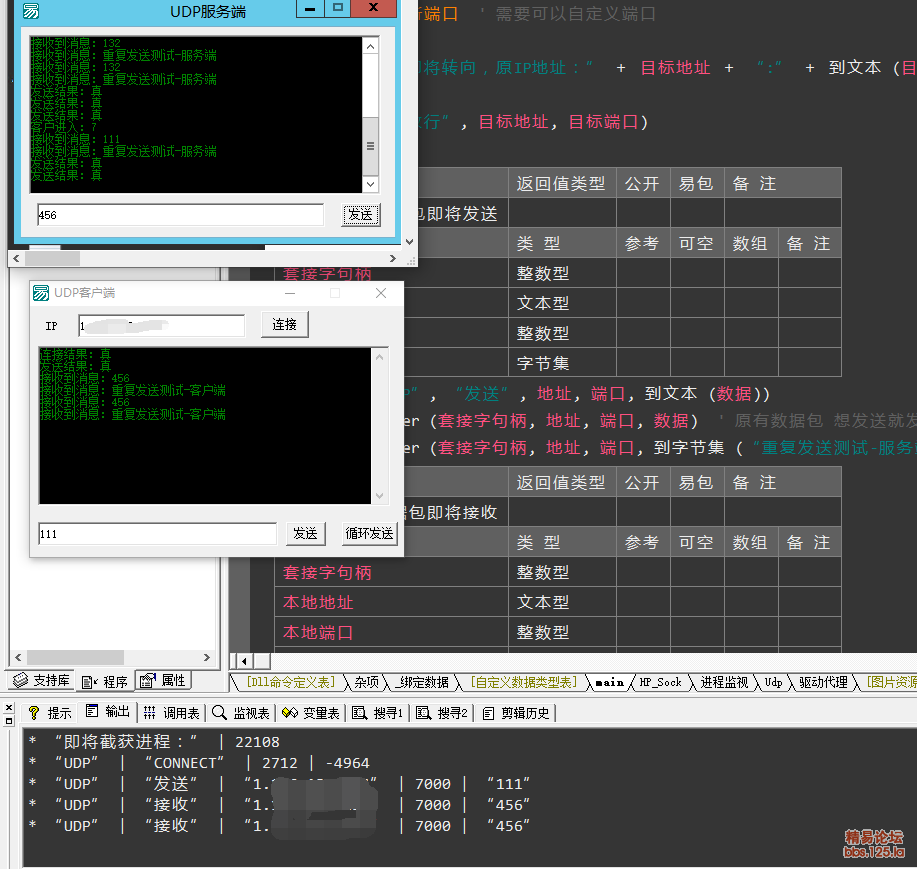This screenshot has width=917, height=869.
Task: Click the code editor's horizontal scroll left arrow
Action: (244, 661)
